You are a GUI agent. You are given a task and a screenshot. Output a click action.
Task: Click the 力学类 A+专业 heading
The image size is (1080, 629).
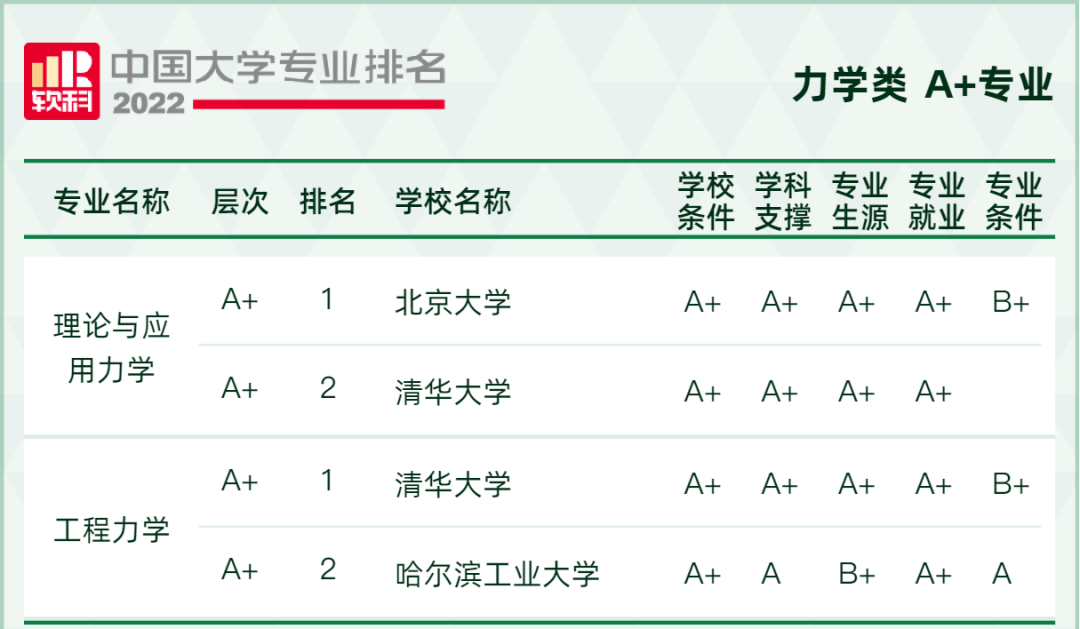(x=922, y=85)
